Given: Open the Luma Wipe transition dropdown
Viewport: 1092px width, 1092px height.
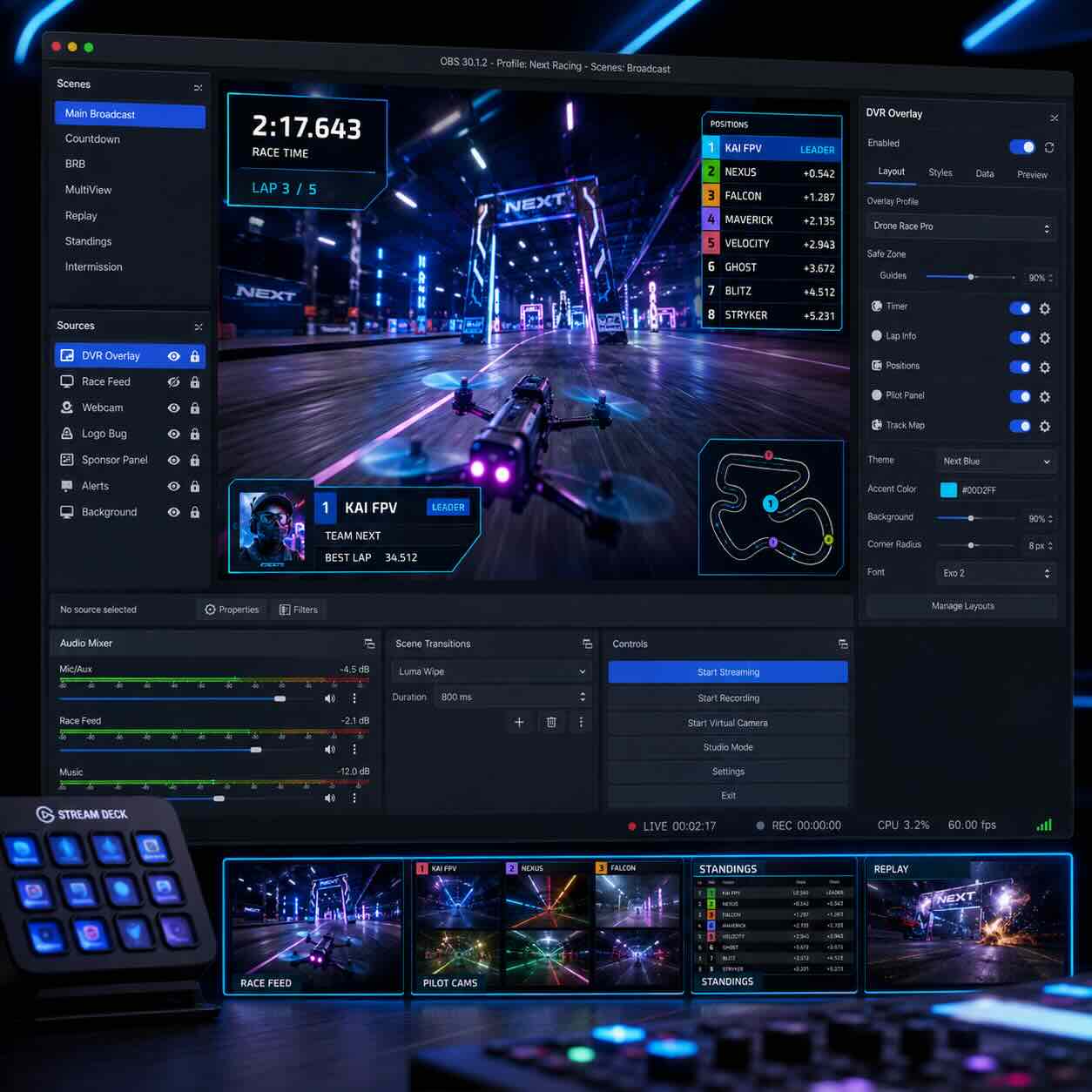Looking at the screenshot, I should [491, 671].
